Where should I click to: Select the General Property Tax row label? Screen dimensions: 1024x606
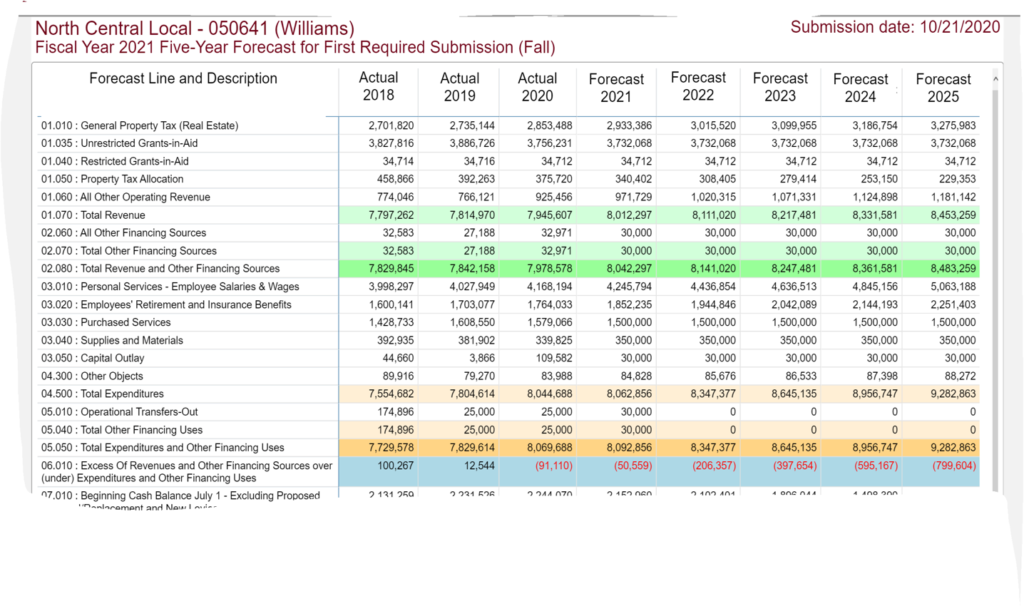point(140,126)
